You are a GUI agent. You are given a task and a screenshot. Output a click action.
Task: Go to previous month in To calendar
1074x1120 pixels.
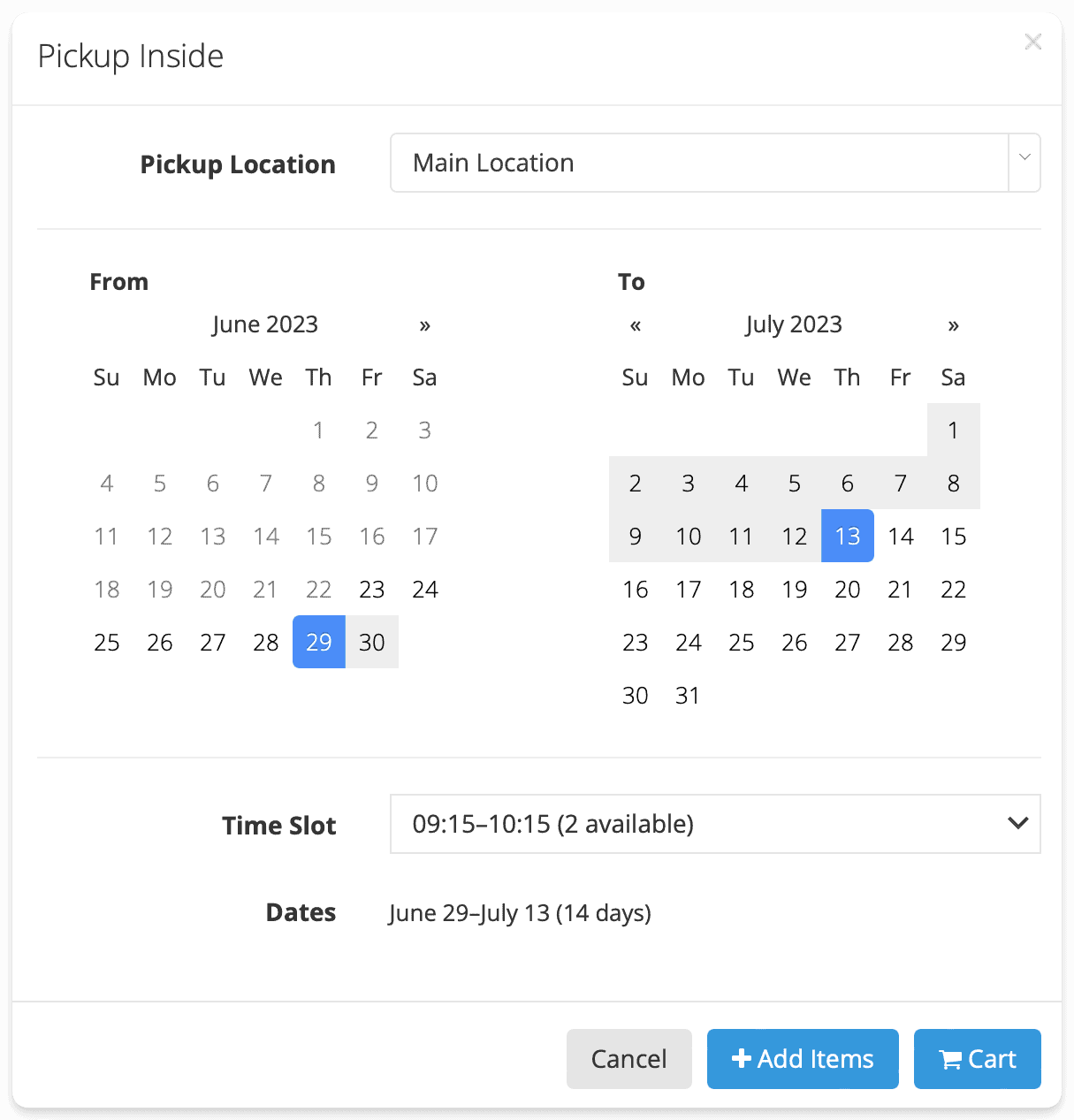click(635, 325)
